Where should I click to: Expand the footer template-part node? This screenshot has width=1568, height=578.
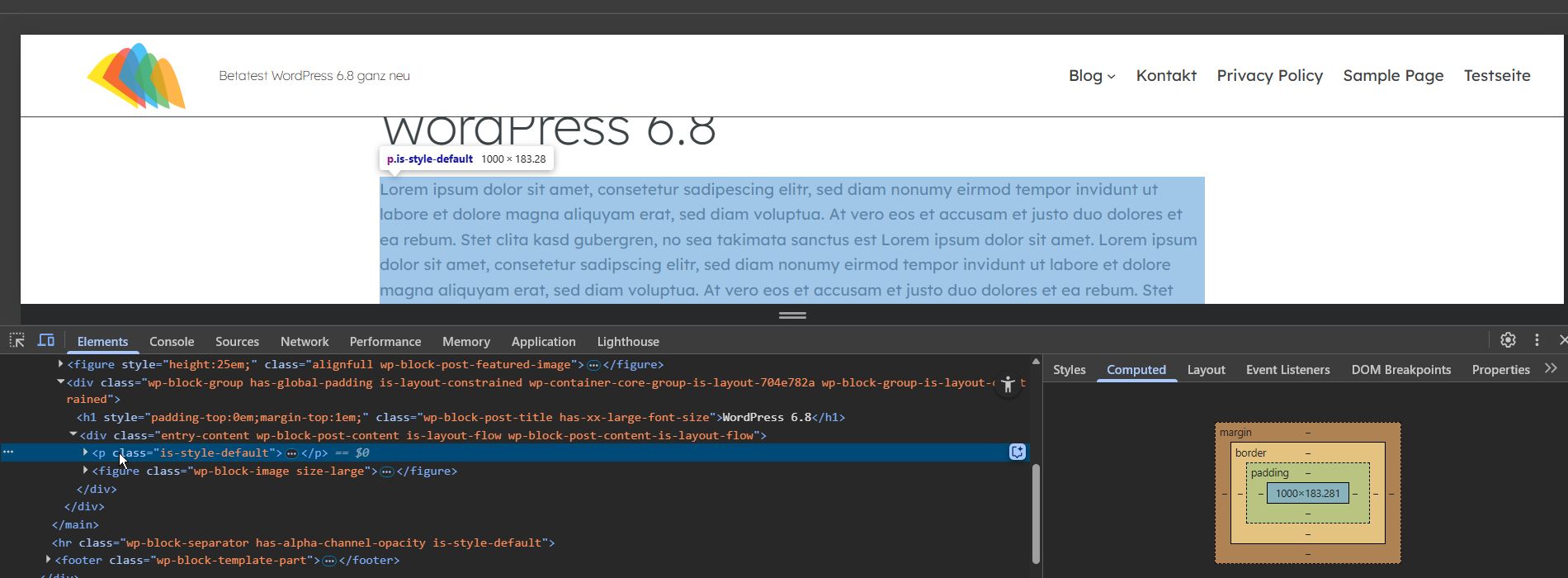coord(48,560)
